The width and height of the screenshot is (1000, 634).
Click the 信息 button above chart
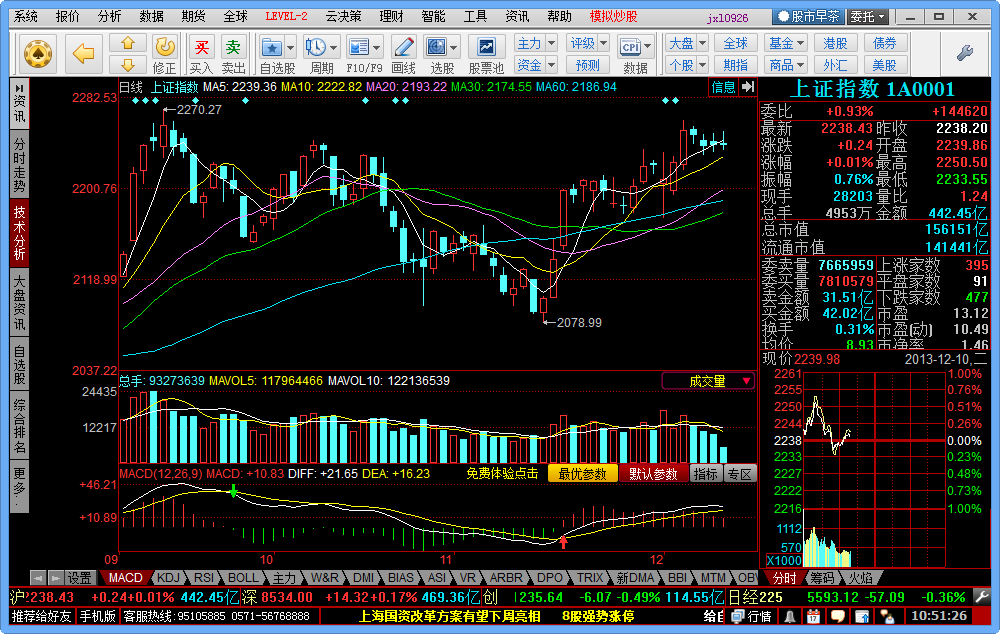tap(723, 87)
